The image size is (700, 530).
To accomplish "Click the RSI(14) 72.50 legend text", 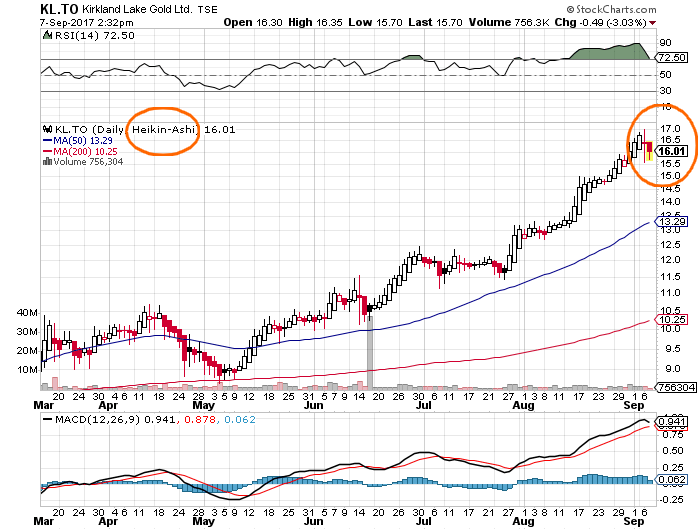I will (94, 35).
